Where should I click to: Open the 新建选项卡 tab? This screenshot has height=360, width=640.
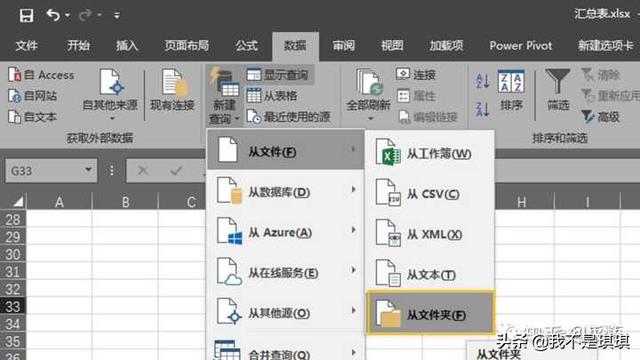(x=605, y=45)
